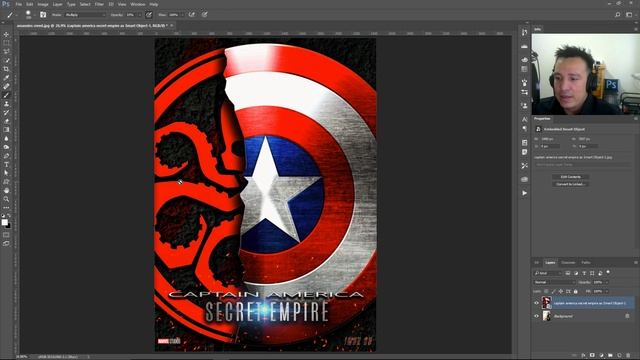Open the layer Fill dropdown

(x=607, y=291)
